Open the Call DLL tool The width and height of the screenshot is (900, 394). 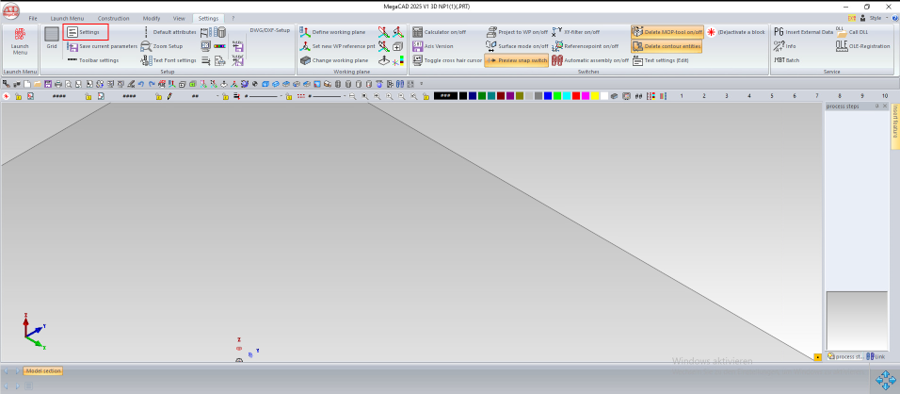[x=852, y=32]
